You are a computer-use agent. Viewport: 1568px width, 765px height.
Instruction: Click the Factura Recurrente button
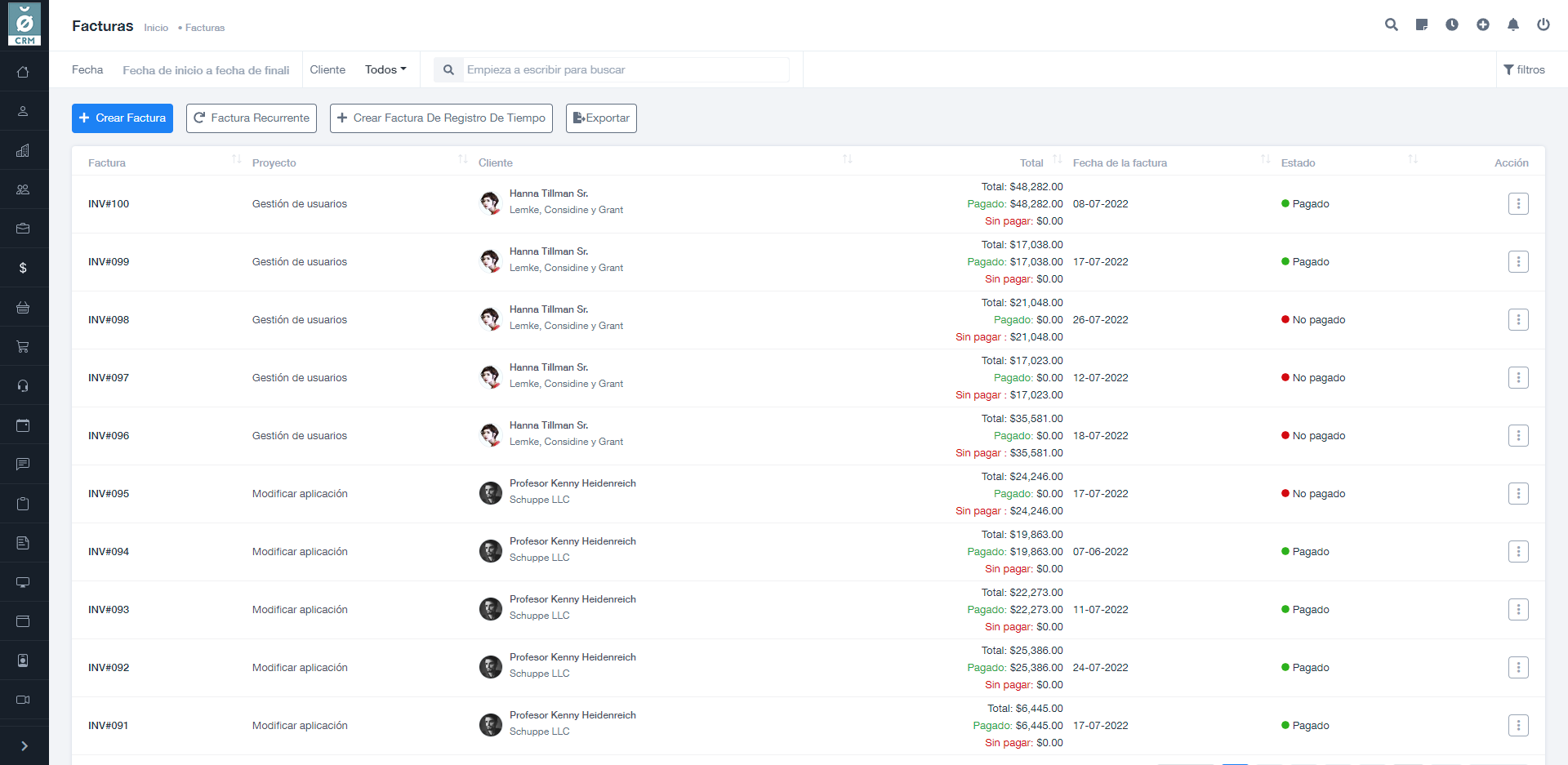click(x=252, y=118)
